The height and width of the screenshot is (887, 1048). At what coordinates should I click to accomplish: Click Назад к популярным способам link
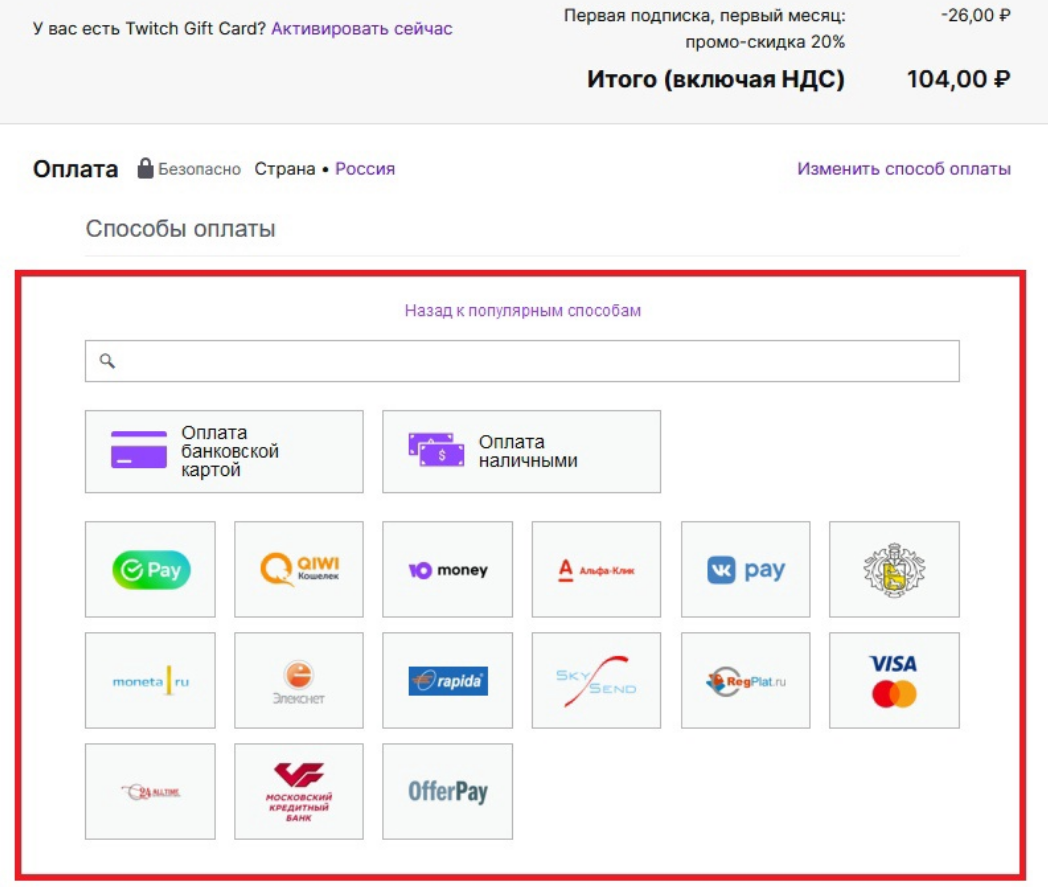[522, 311]
